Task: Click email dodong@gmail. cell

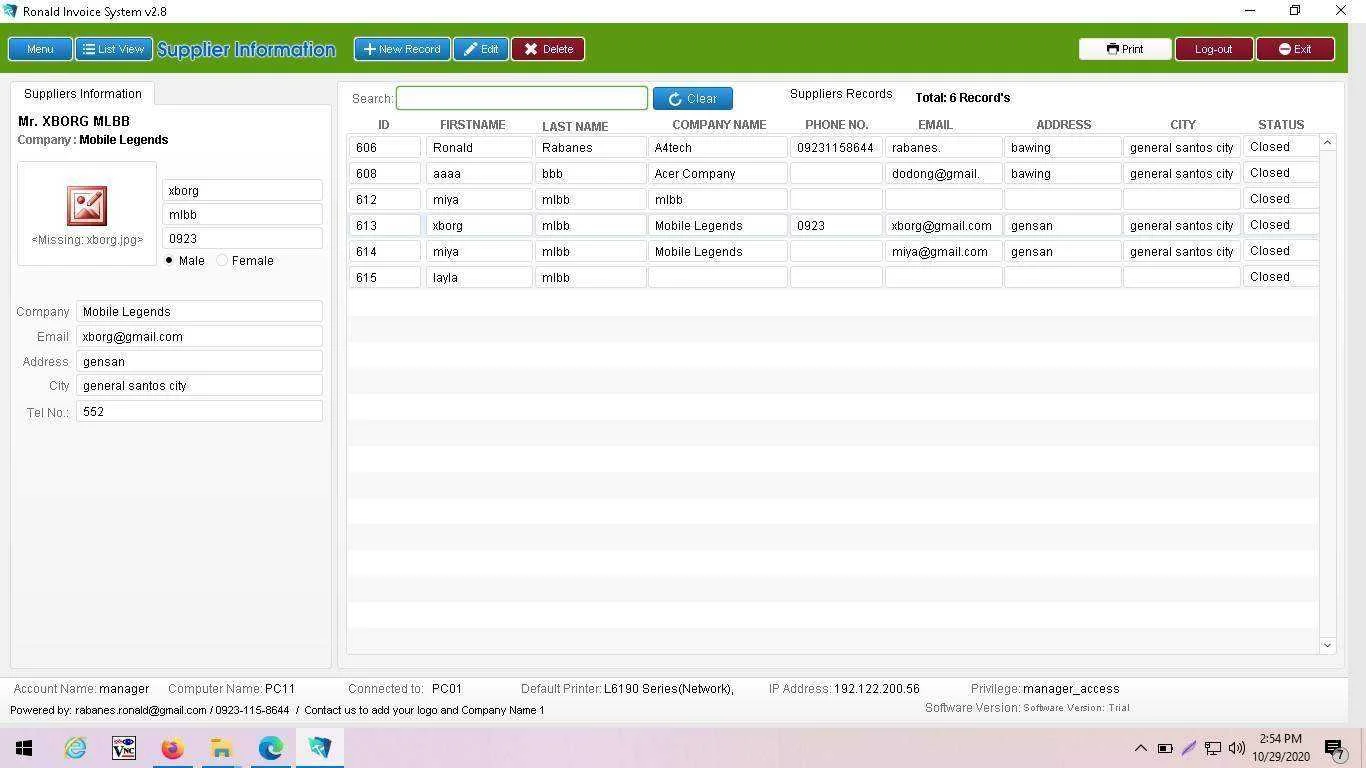Action: [x=944, y=174]
